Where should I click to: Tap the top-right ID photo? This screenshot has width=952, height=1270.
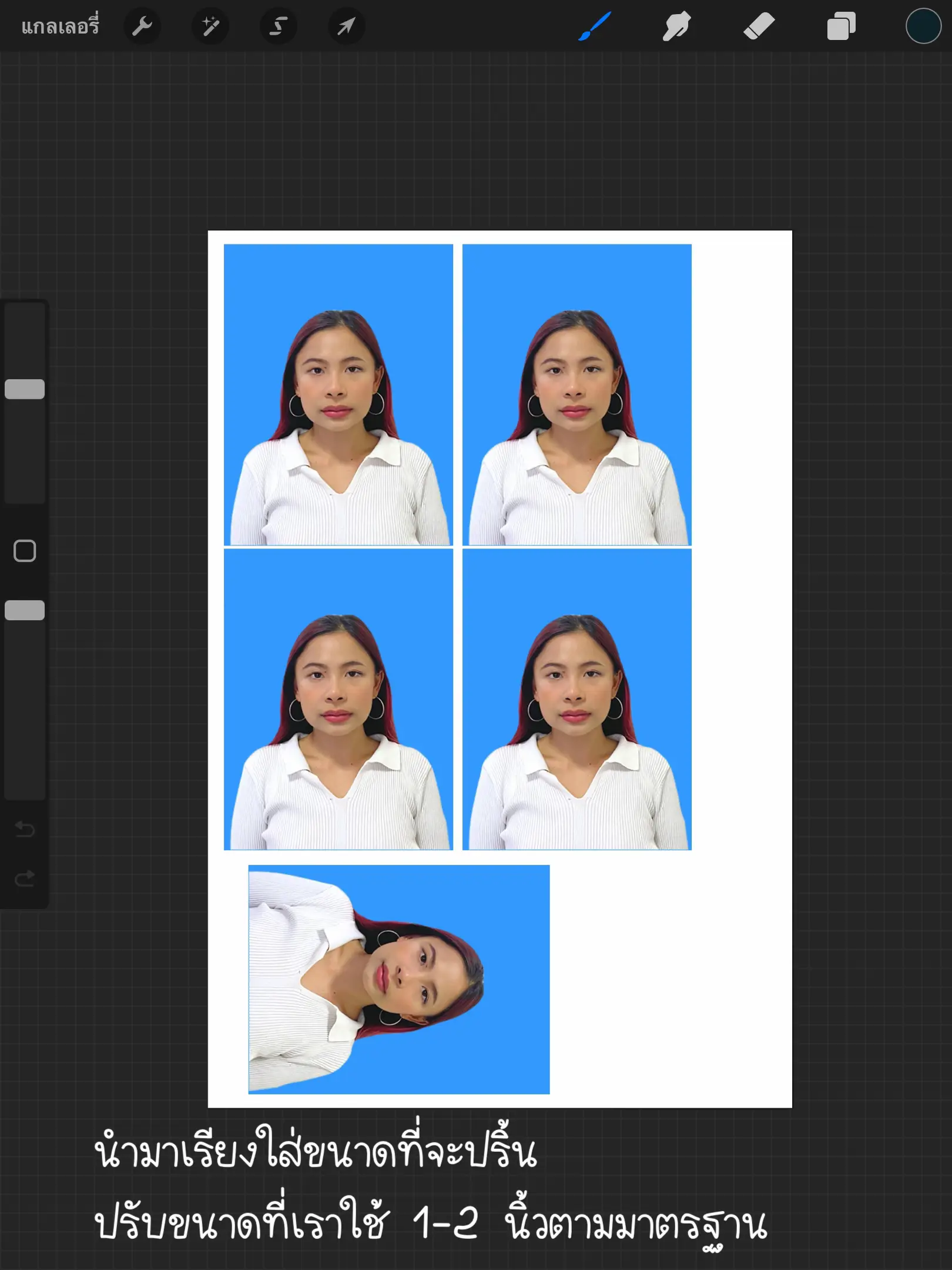tap(578, 394)
